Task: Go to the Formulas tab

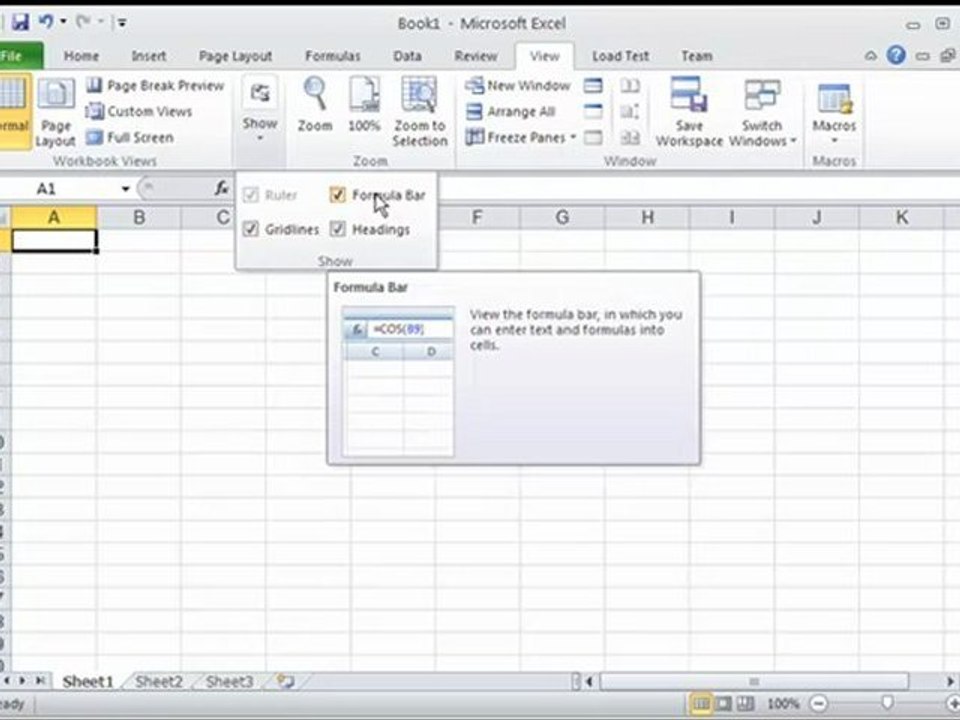Action: click(x=332, y=56)
